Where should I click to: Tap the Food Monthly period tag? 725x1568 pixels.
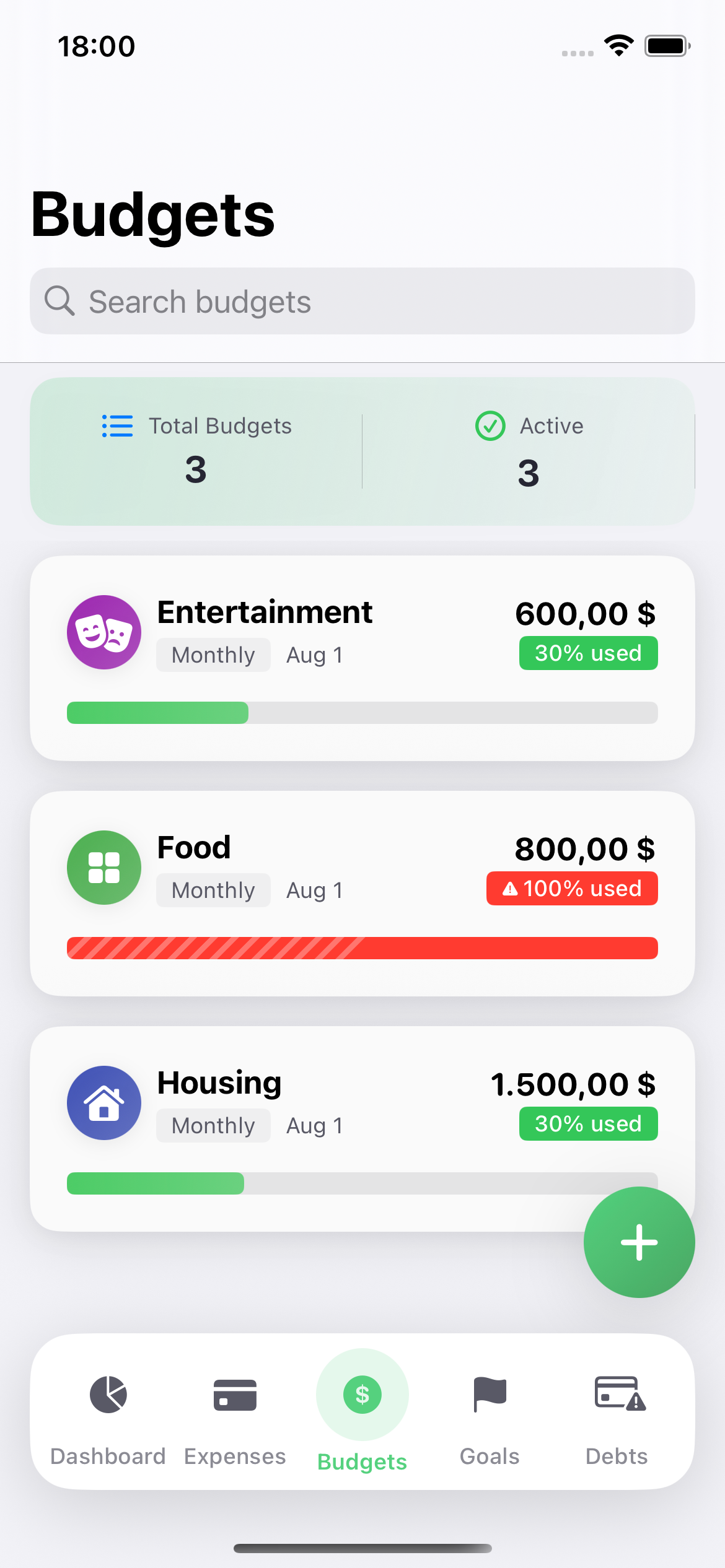(213, 891)
